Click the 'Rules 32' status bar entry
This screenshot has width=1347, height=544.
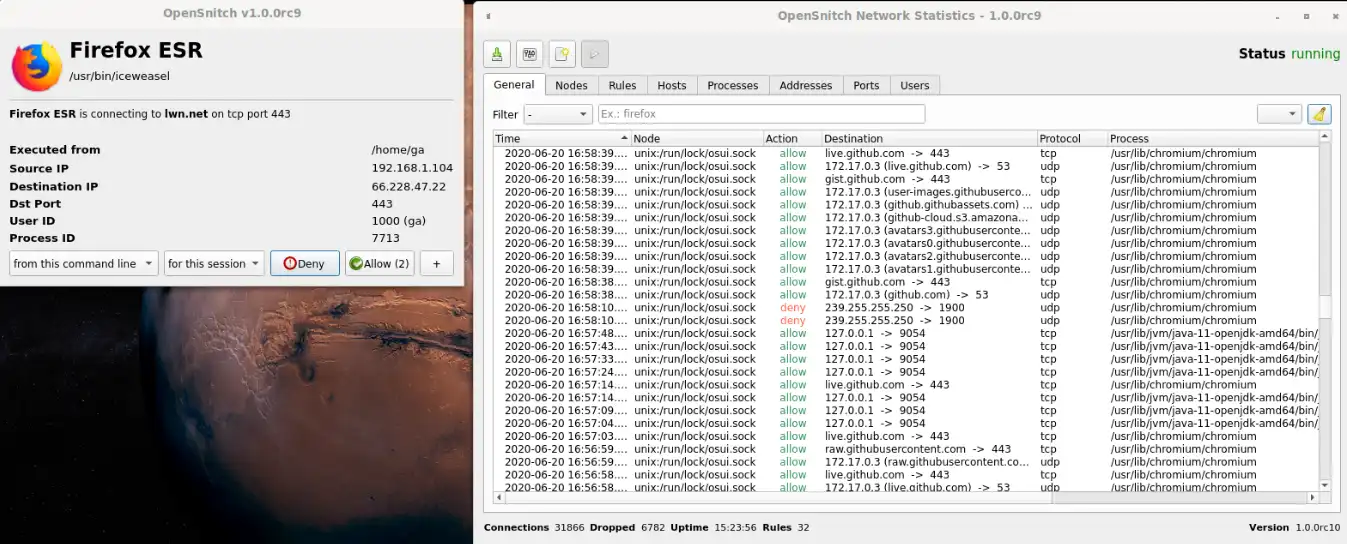[x=785, y=527]
